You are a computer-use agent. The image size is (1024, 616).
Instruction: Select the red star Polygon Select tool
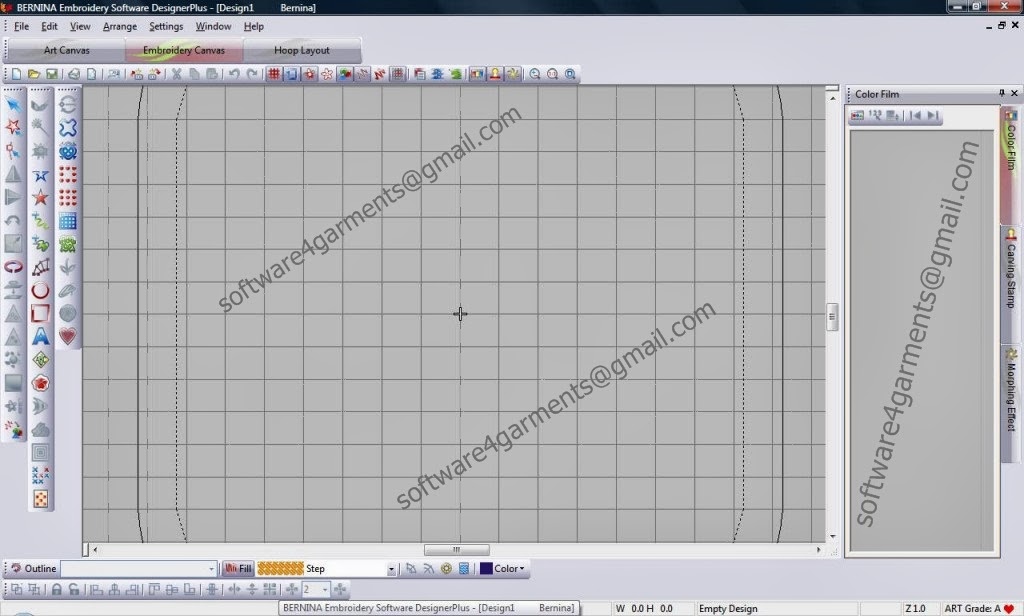13,127
